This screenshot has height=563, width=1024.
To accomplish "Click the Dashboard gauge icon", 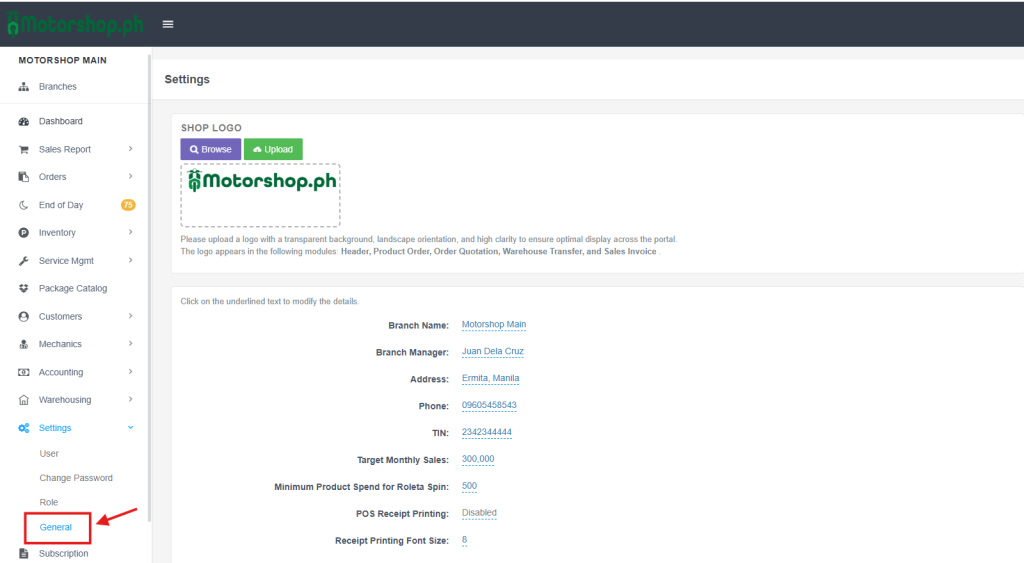I will tap(24, 121).
